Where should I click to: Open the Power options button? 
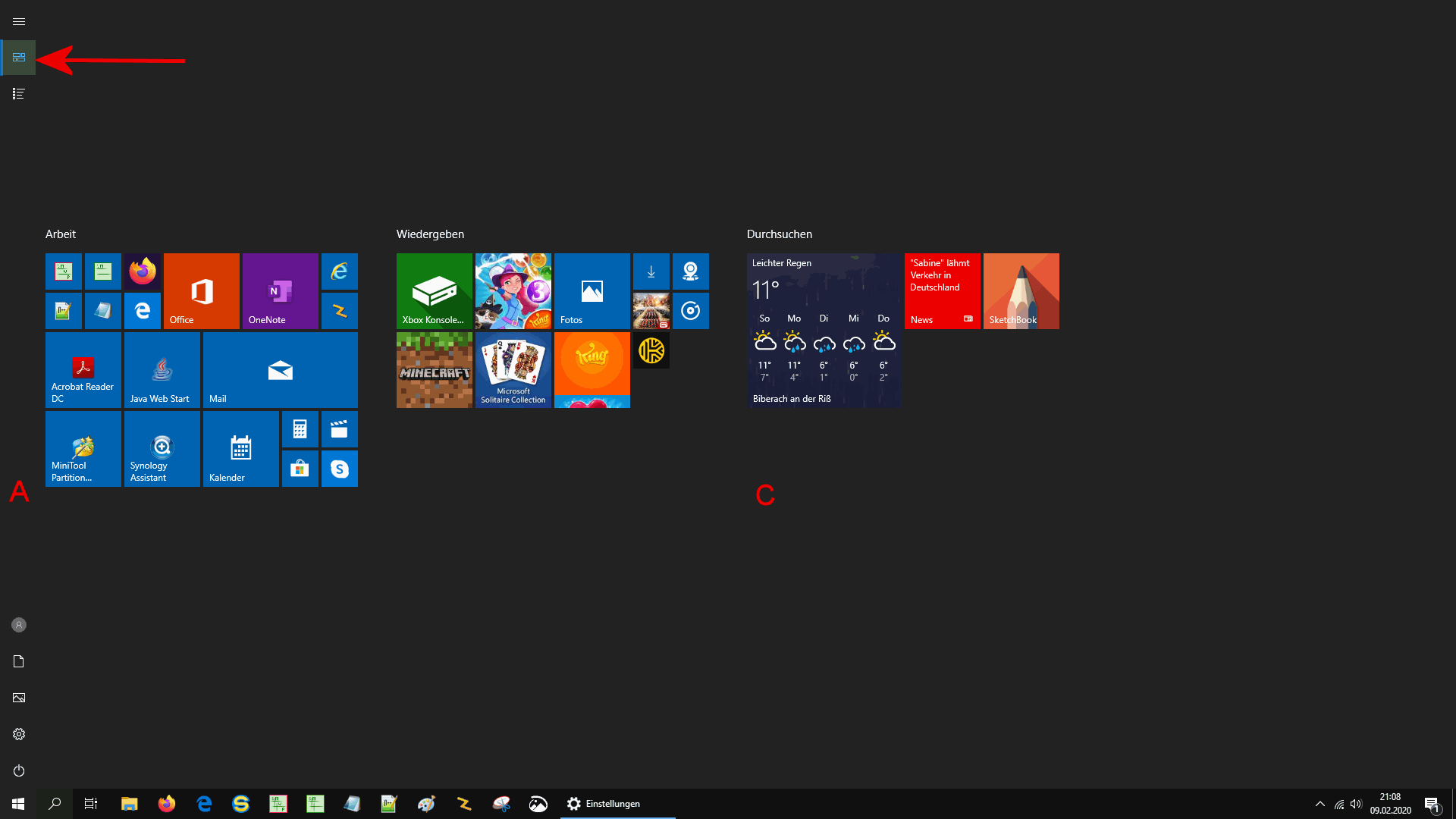[x=19, y=770]
